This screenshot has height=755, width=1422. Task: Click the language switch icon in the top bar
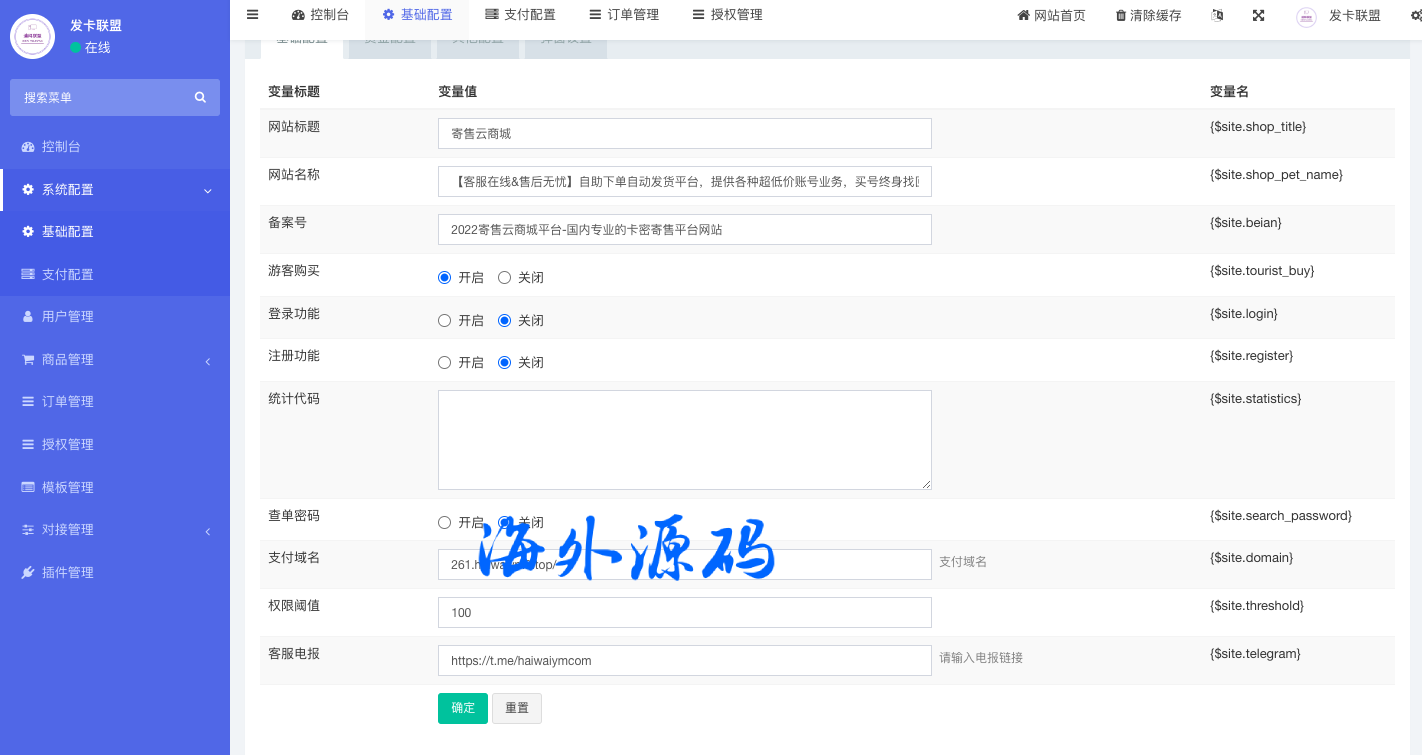point(1217,15)
